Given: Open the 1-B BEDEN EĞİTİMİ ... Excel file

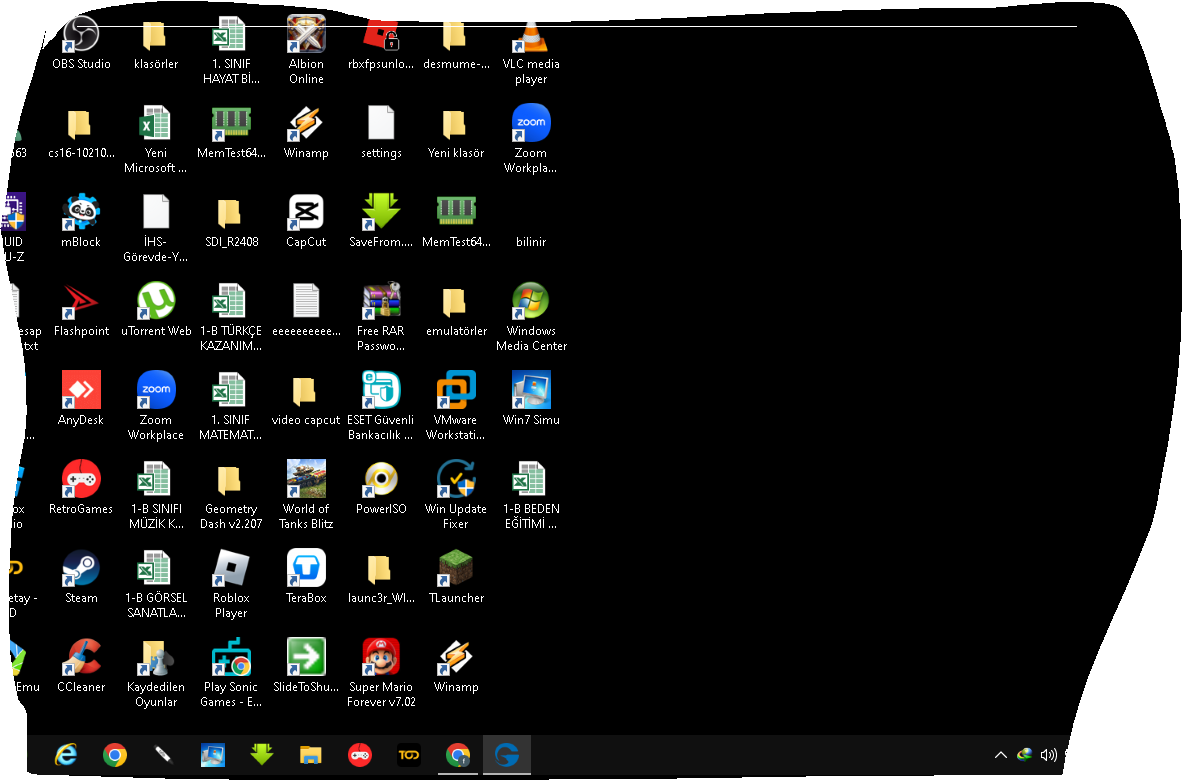Looking at the screenshot, I should 531,495.
